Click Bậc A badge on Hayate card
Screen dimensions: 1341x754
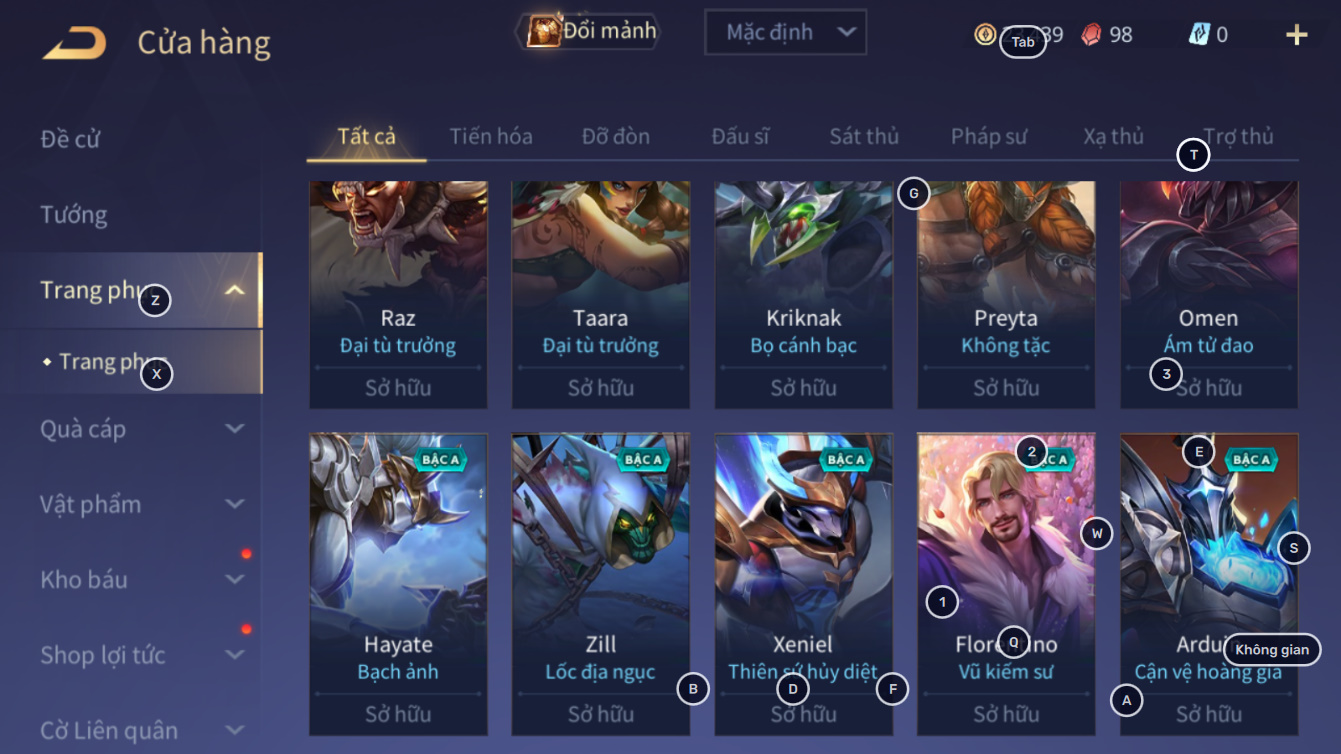click(441, 459)
